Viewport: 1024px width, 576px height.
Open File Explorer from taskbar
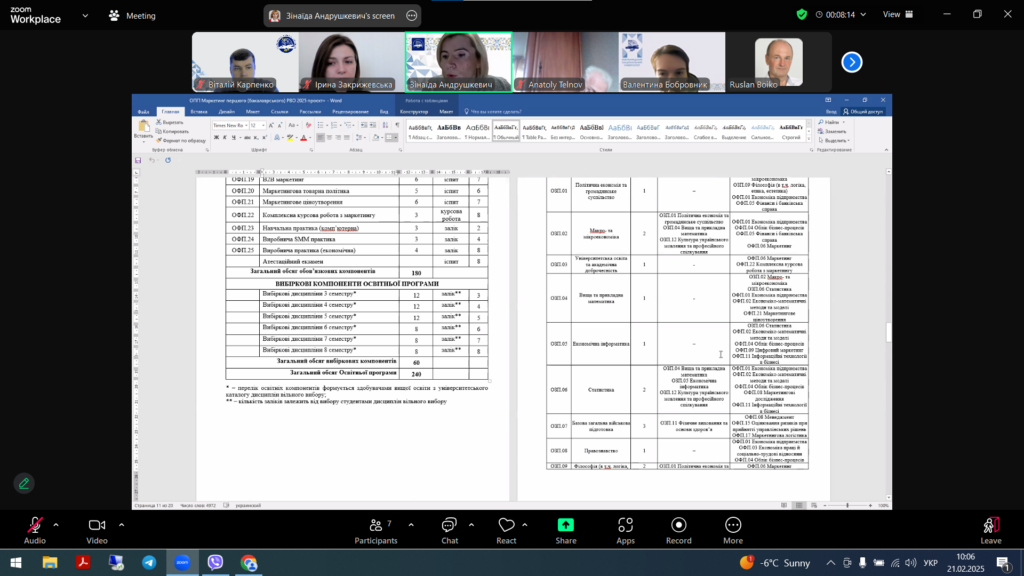pos(50,562)
